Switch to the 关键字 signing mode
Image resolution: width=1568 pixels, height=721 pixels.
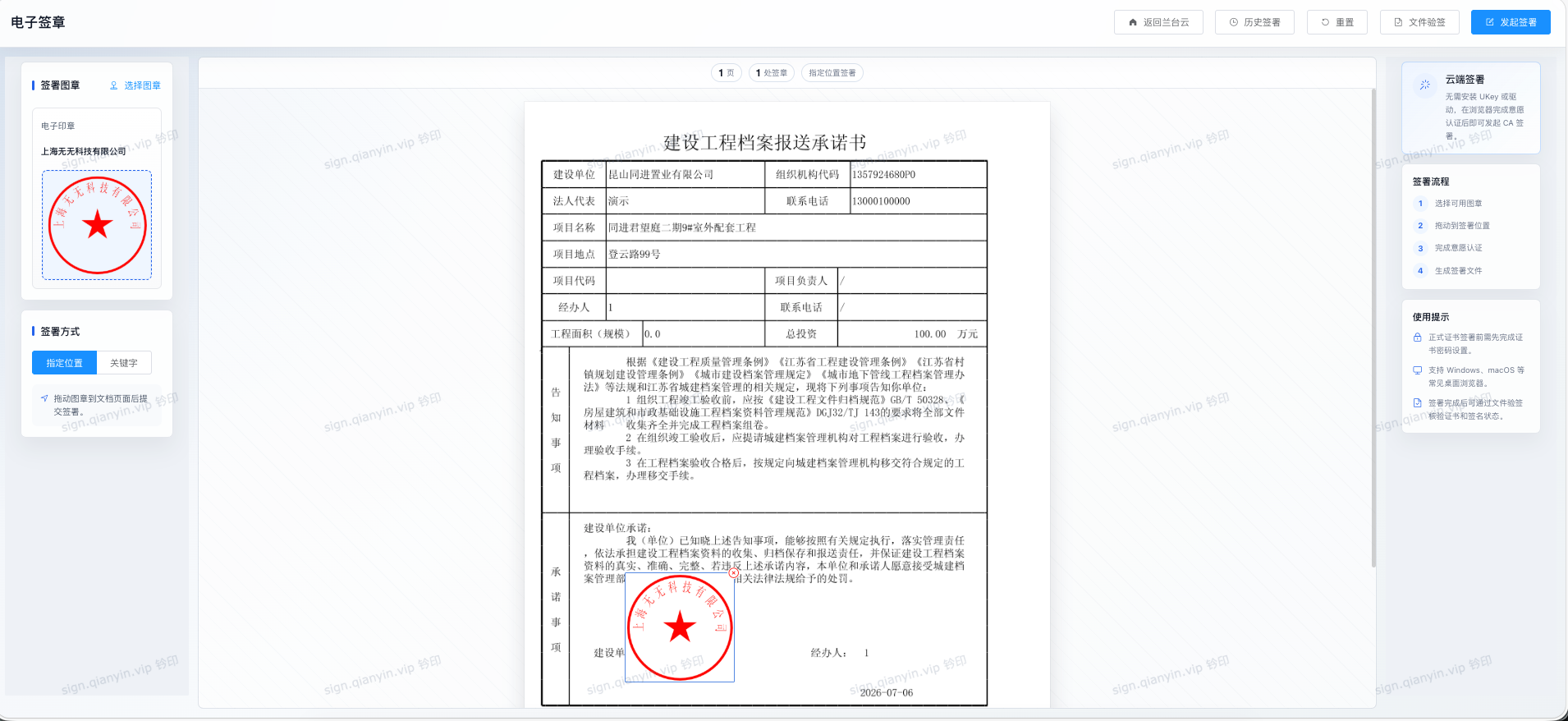[x=124, y=363]
